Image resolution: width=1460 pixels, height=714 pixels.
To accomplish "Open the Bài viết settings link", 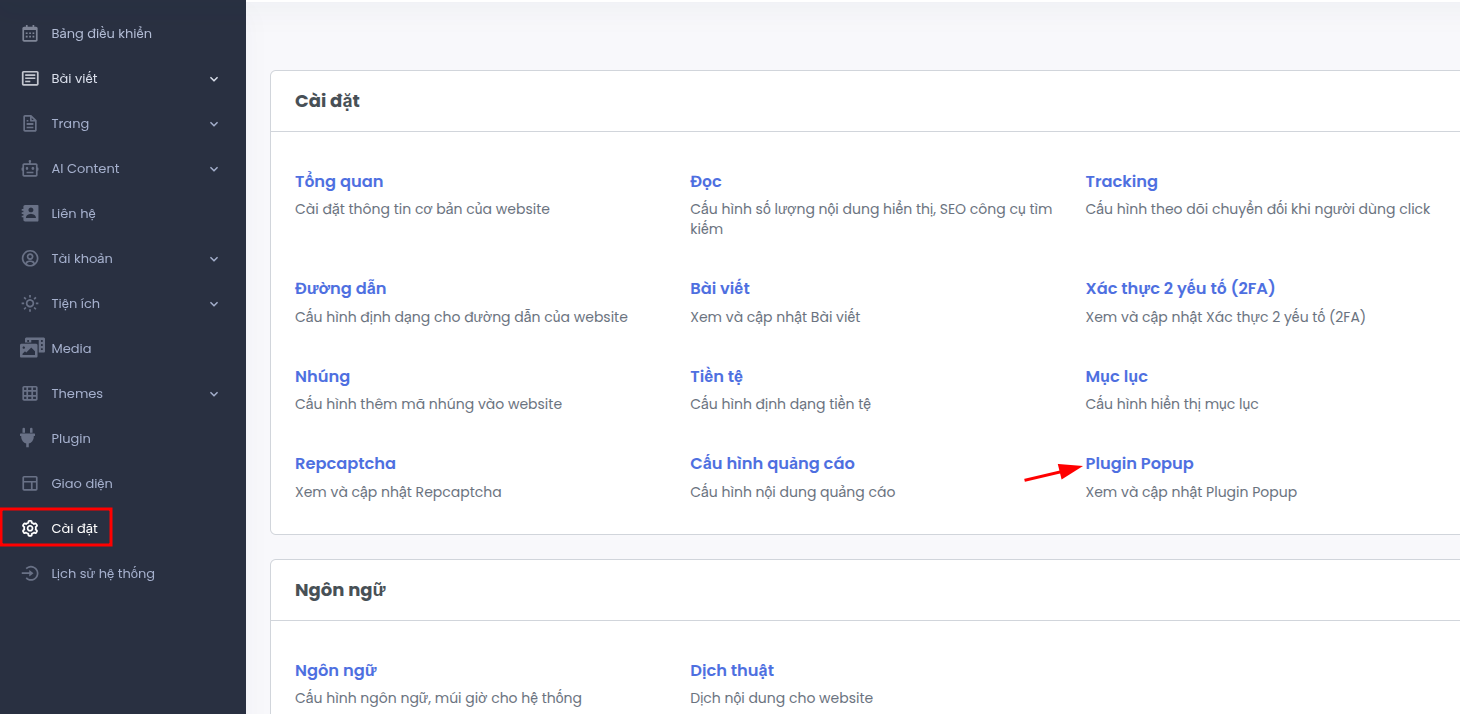I will (720, 288).
